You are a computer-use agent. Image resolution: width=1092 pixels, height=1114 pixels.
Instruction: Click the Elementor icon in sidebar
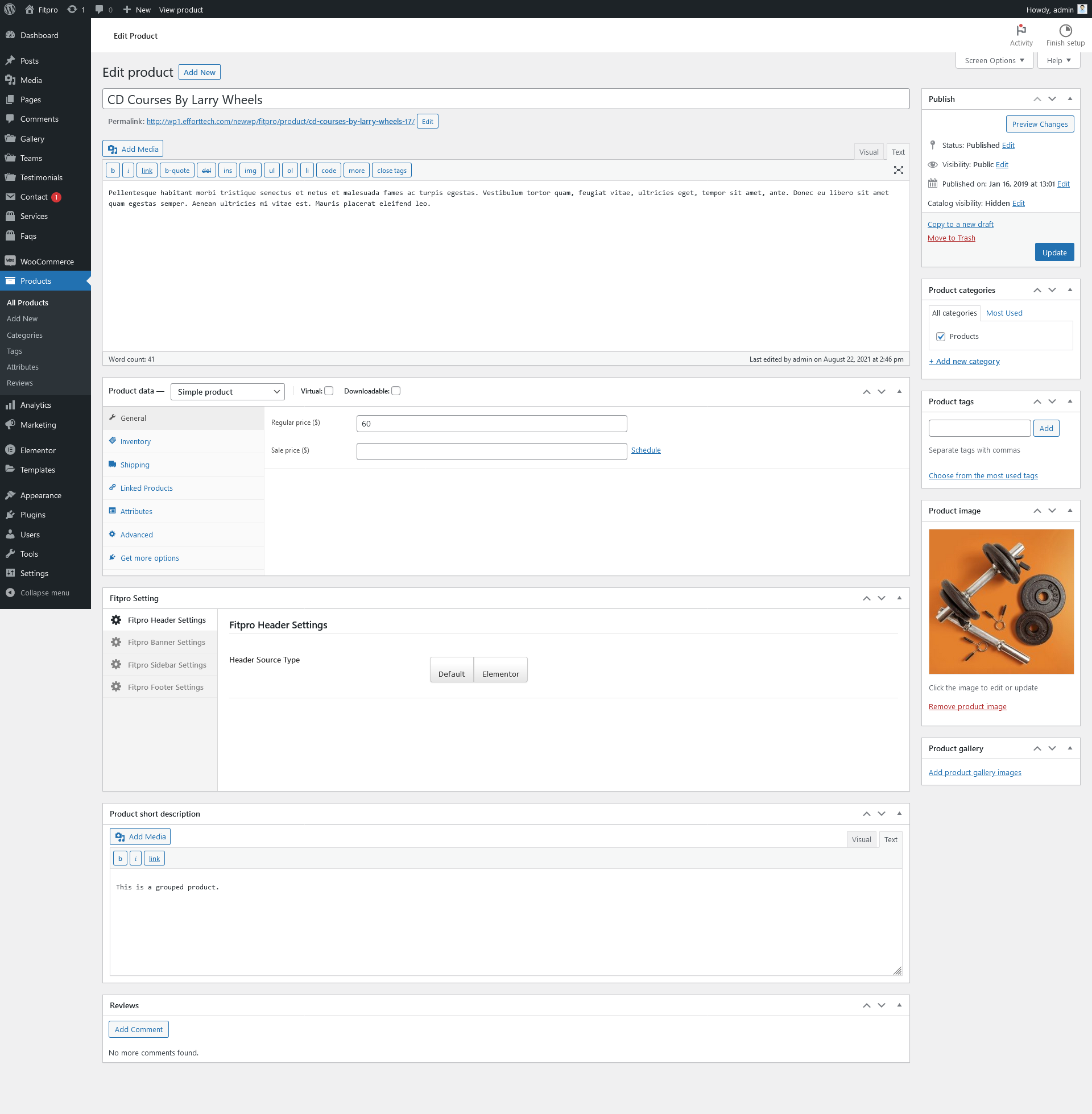point(10,450)
